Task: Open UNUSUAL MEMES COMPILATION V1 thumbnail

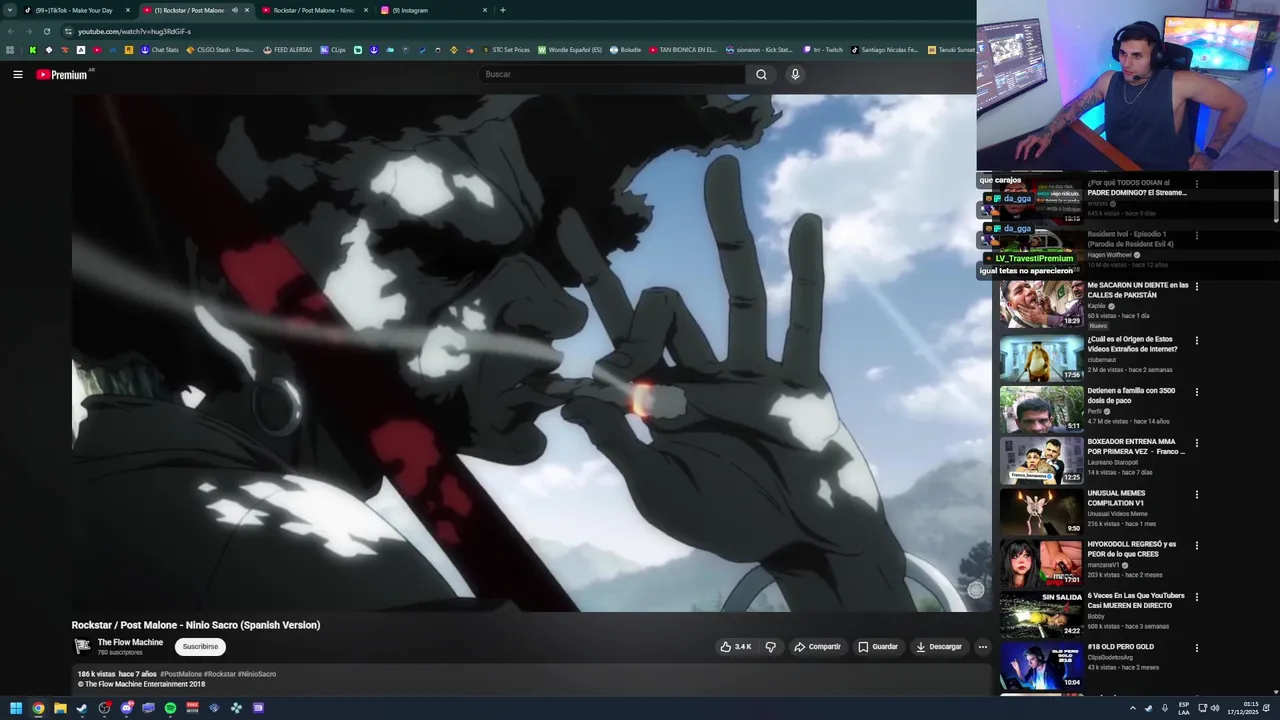Action: tap(1041, 512)
